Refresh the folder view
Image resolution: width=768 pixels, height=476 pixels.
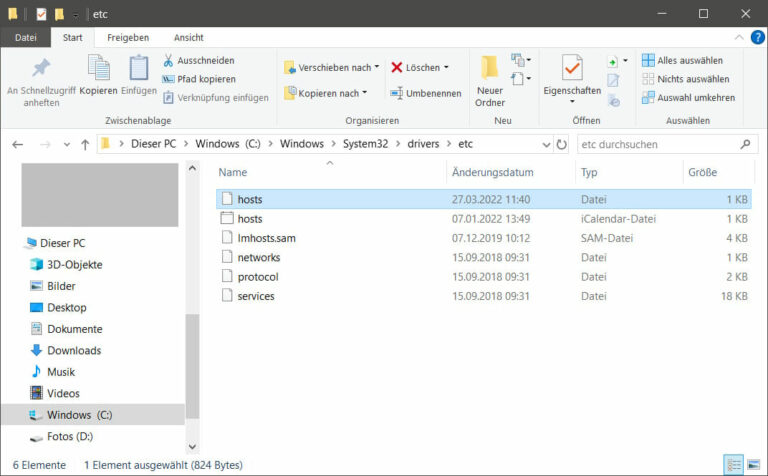pos(561,144)
